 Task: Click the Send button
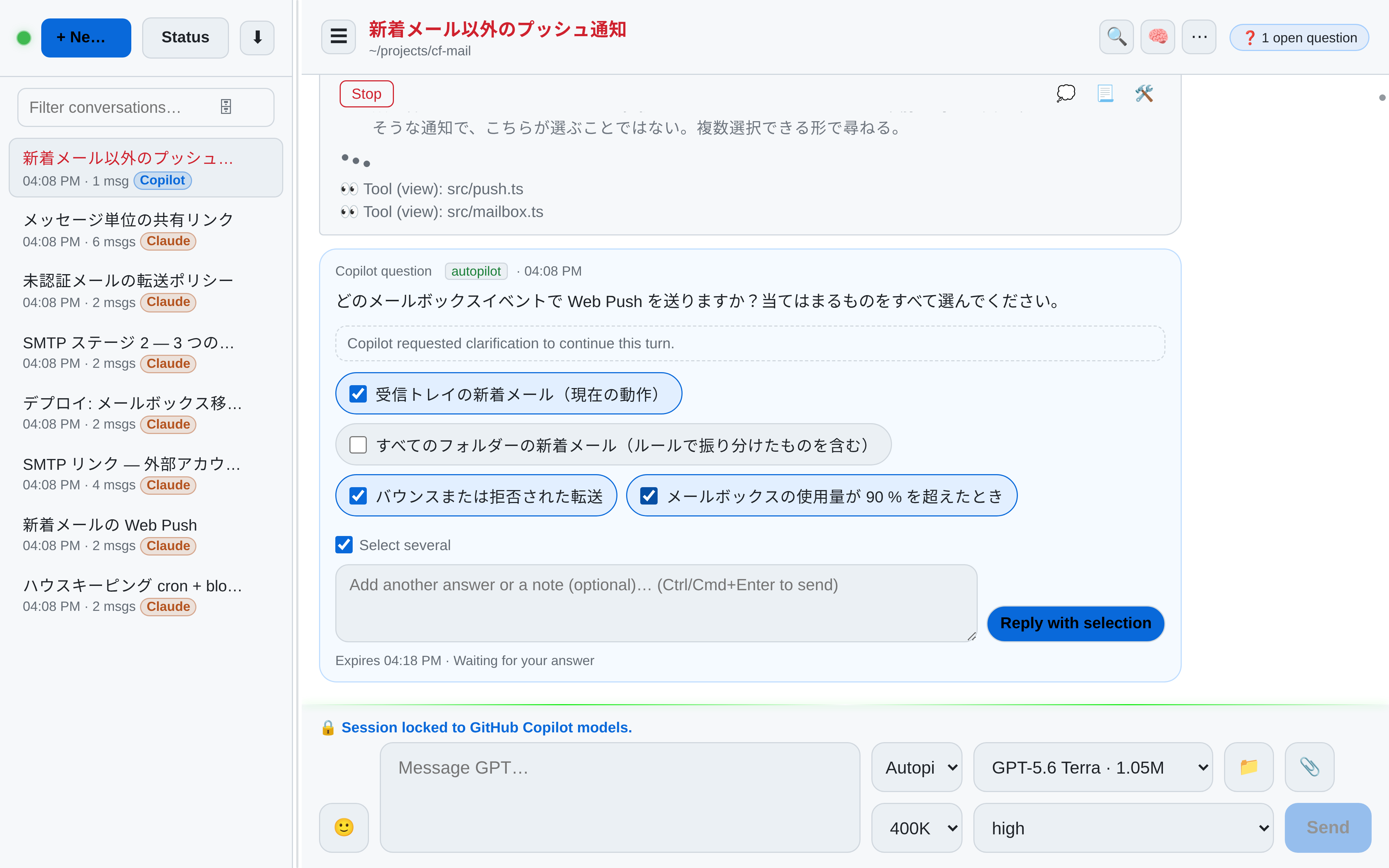tap(1328, 827)
